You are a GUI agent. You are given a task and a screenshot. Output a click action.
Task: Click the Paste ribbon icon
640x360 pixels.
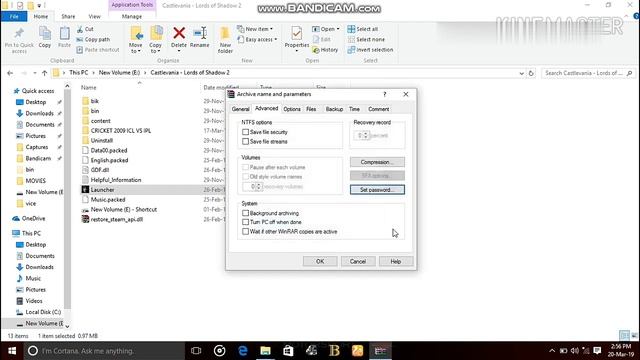(64, 33)
